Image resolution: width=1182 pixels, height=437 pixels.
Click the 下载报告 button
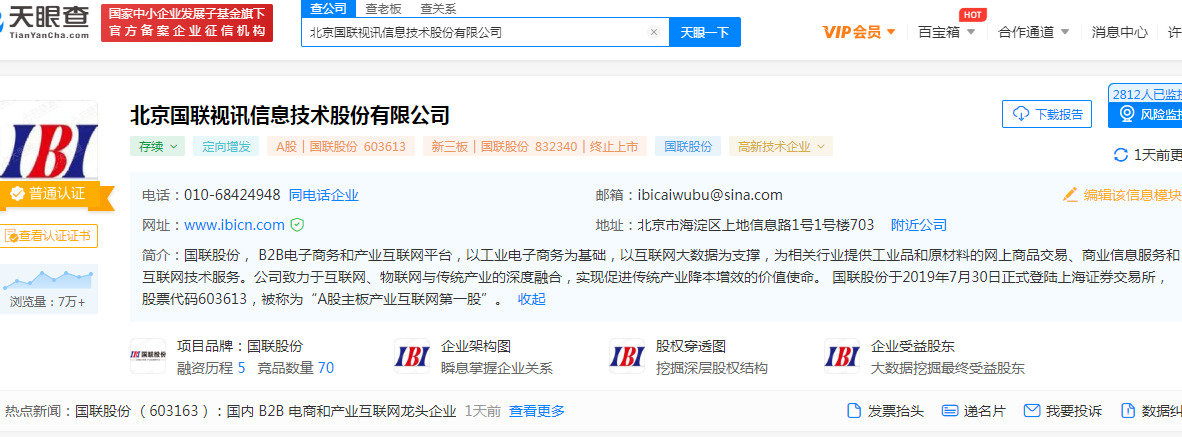(x=1047, y=114)
